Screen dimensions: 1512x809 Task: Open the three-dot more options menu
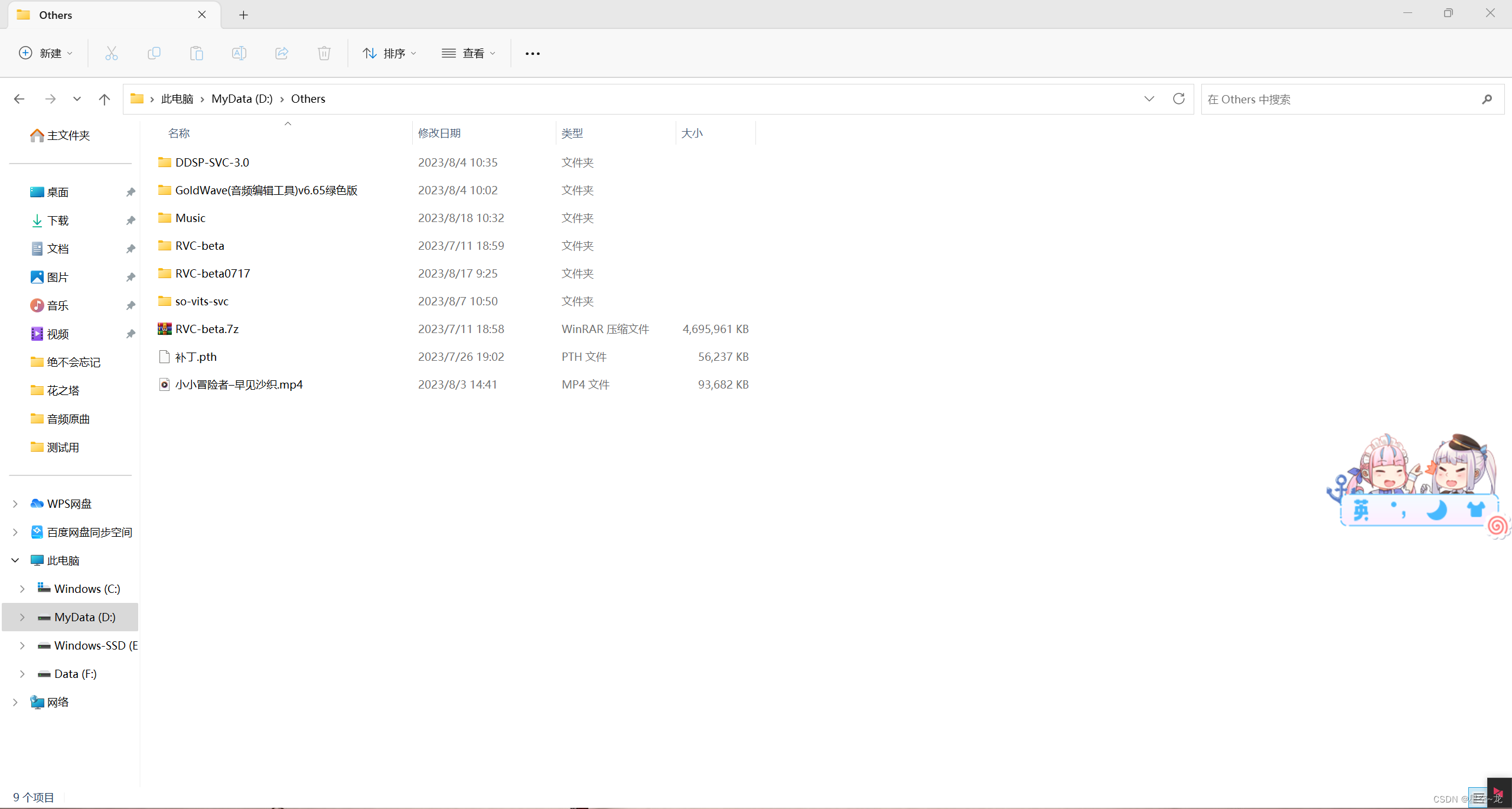click(x=532, y=54)
